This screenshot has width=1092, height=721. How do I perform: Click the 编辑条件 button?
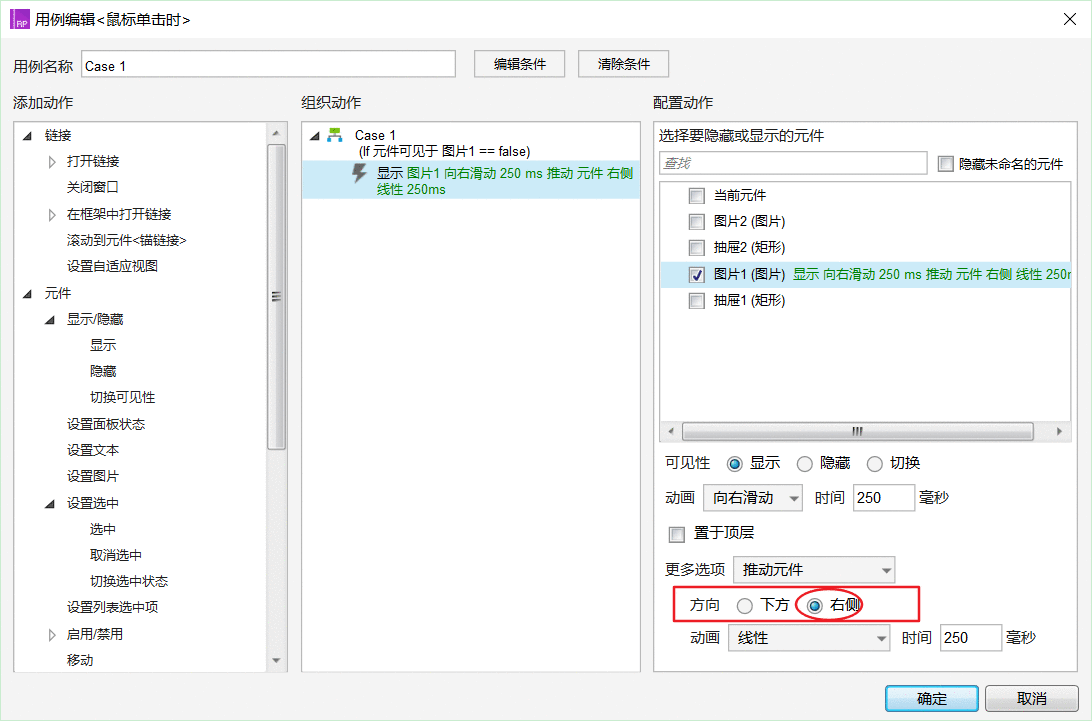click(x=520, y=64)
